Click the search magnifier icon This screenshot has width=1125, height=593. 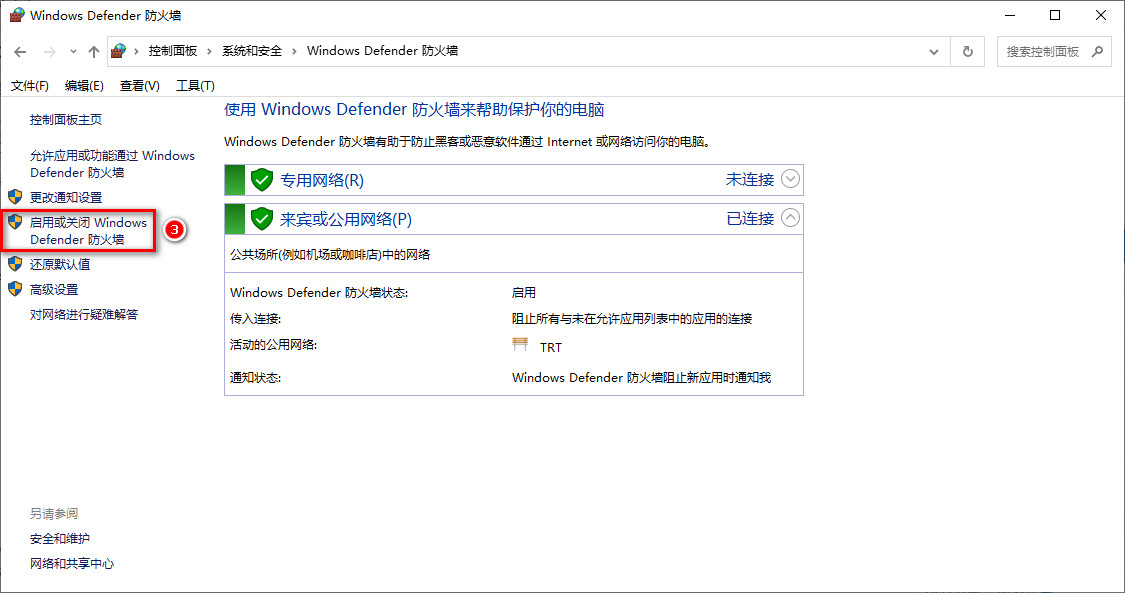pyautogui.click(x=1097, y=52)
